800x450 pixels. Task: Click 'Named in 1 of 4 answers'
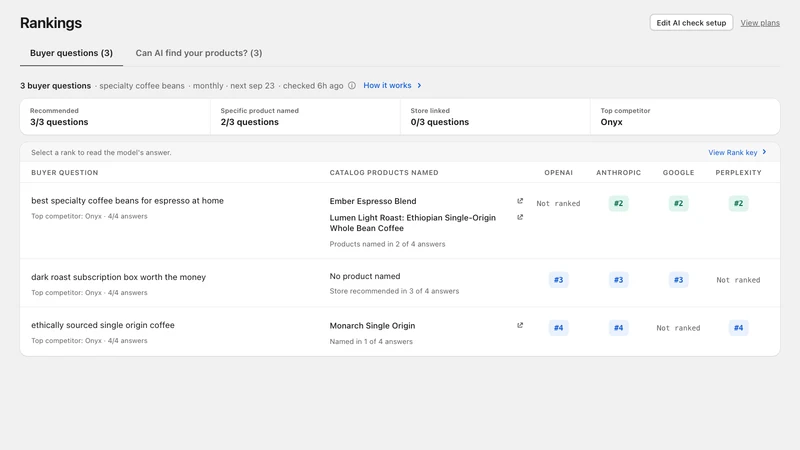click(371, 341)
